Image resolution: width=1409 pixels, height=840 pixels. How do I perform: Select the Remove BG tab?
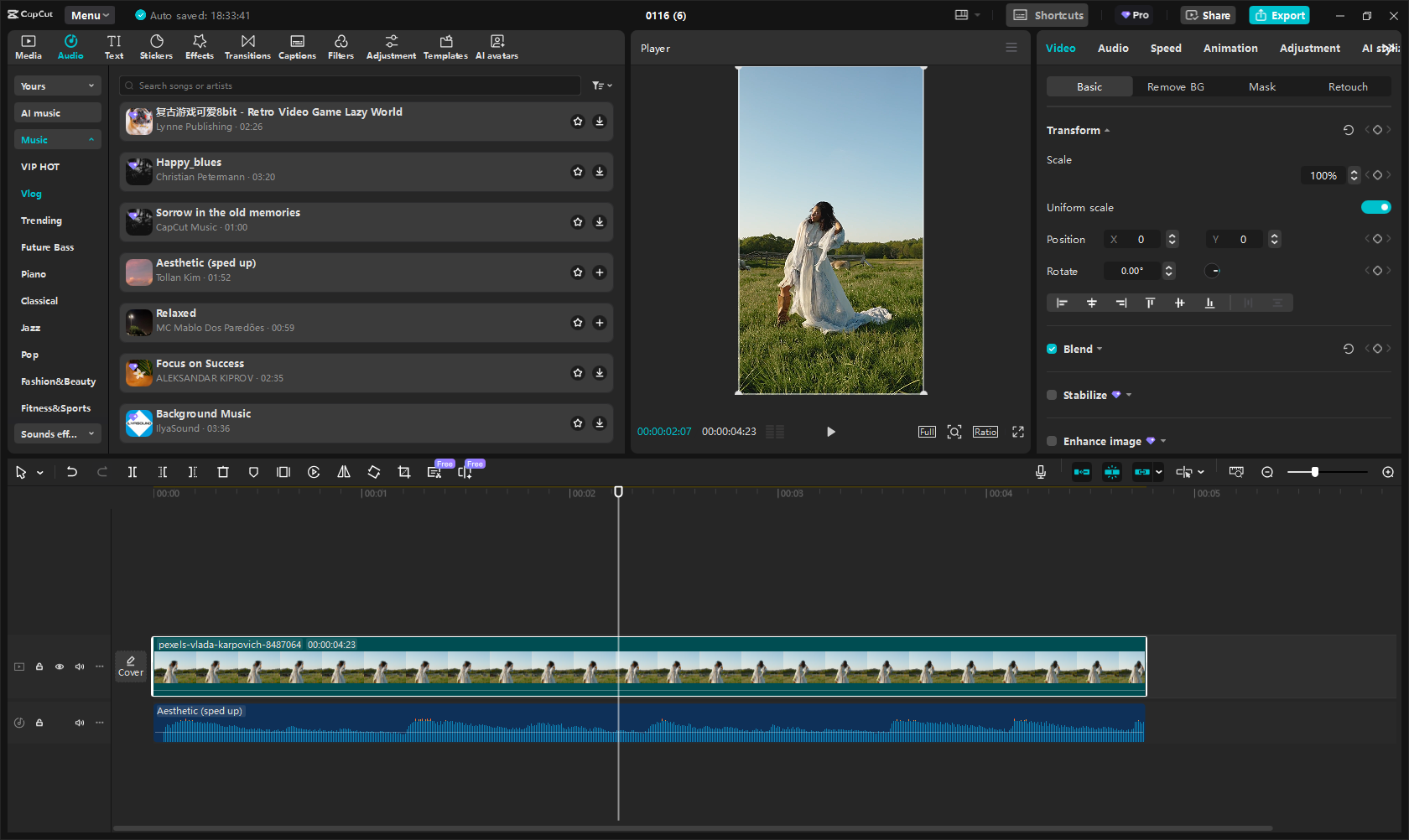click(1175, 87)
